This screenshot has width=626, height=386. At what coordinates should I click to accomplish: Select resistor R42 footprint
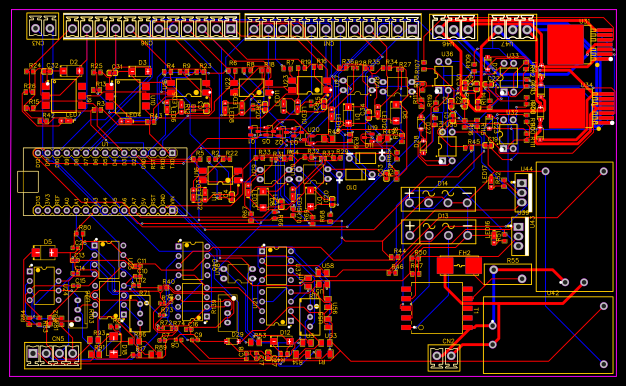point(44,121)
